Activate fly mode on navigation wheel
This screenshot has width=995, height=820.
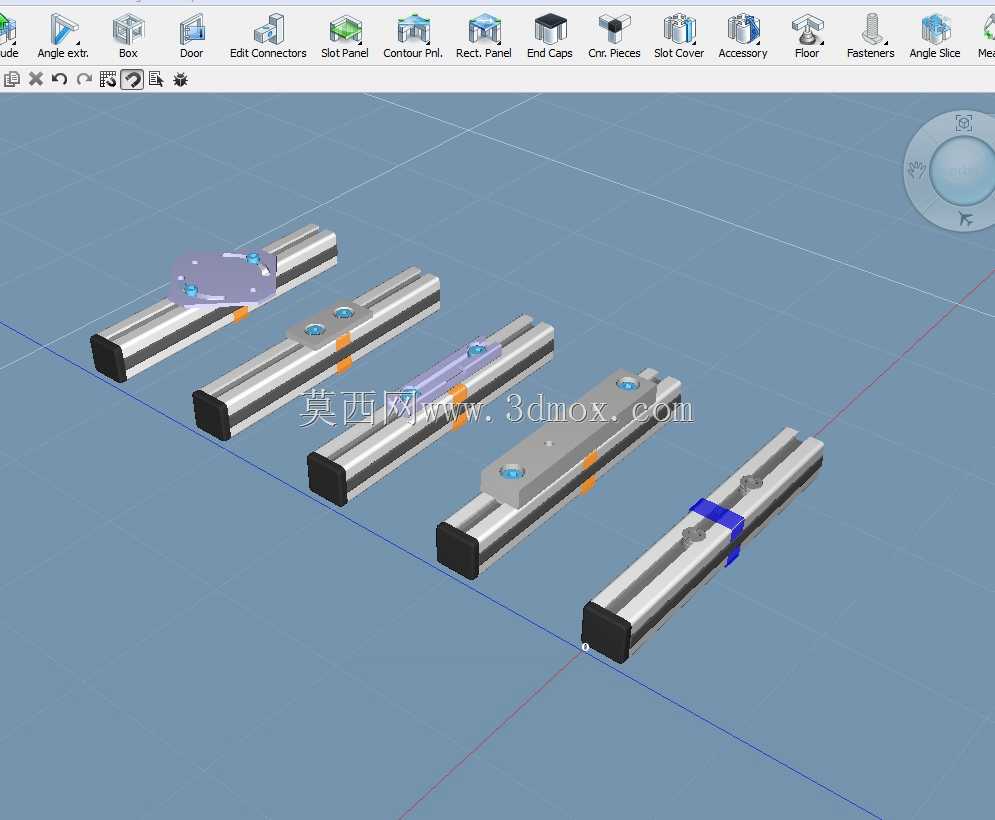tap(965, 219)
